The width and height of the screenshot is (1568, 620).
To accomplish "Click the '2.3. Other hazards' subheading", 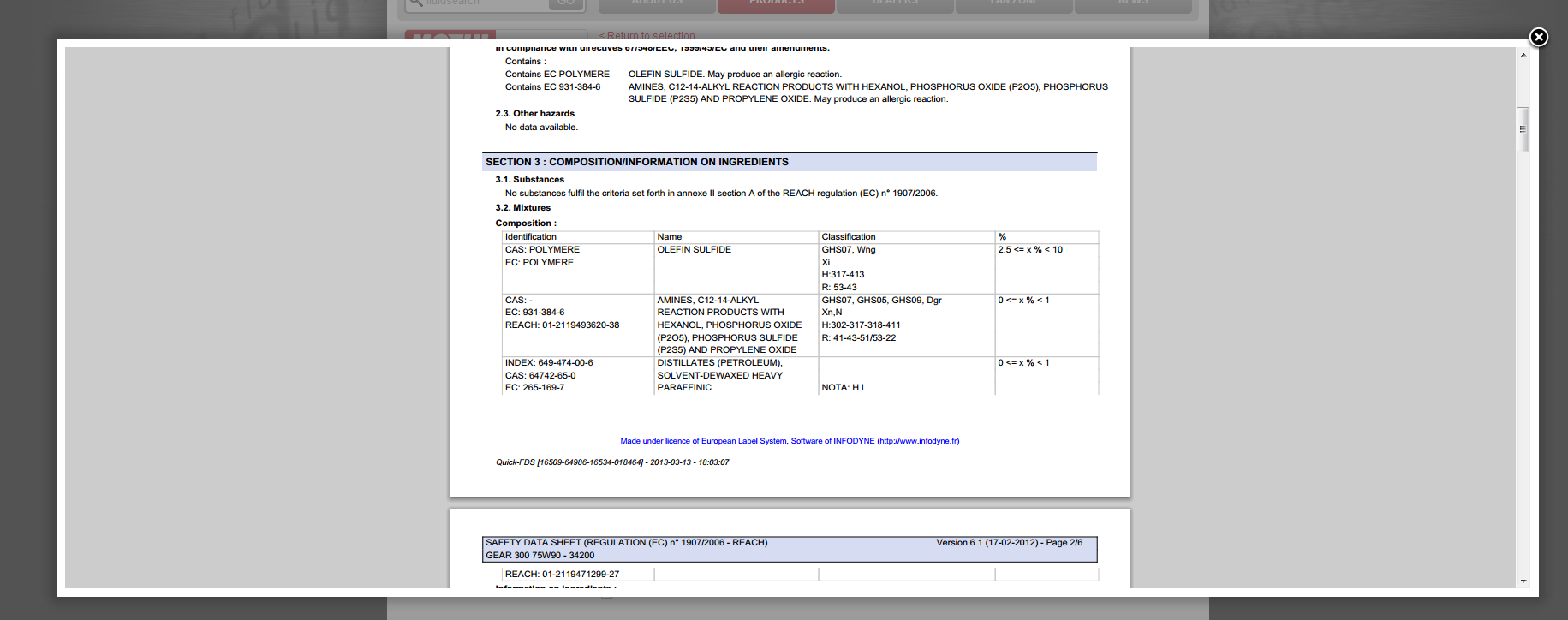I will click(534, 114).
